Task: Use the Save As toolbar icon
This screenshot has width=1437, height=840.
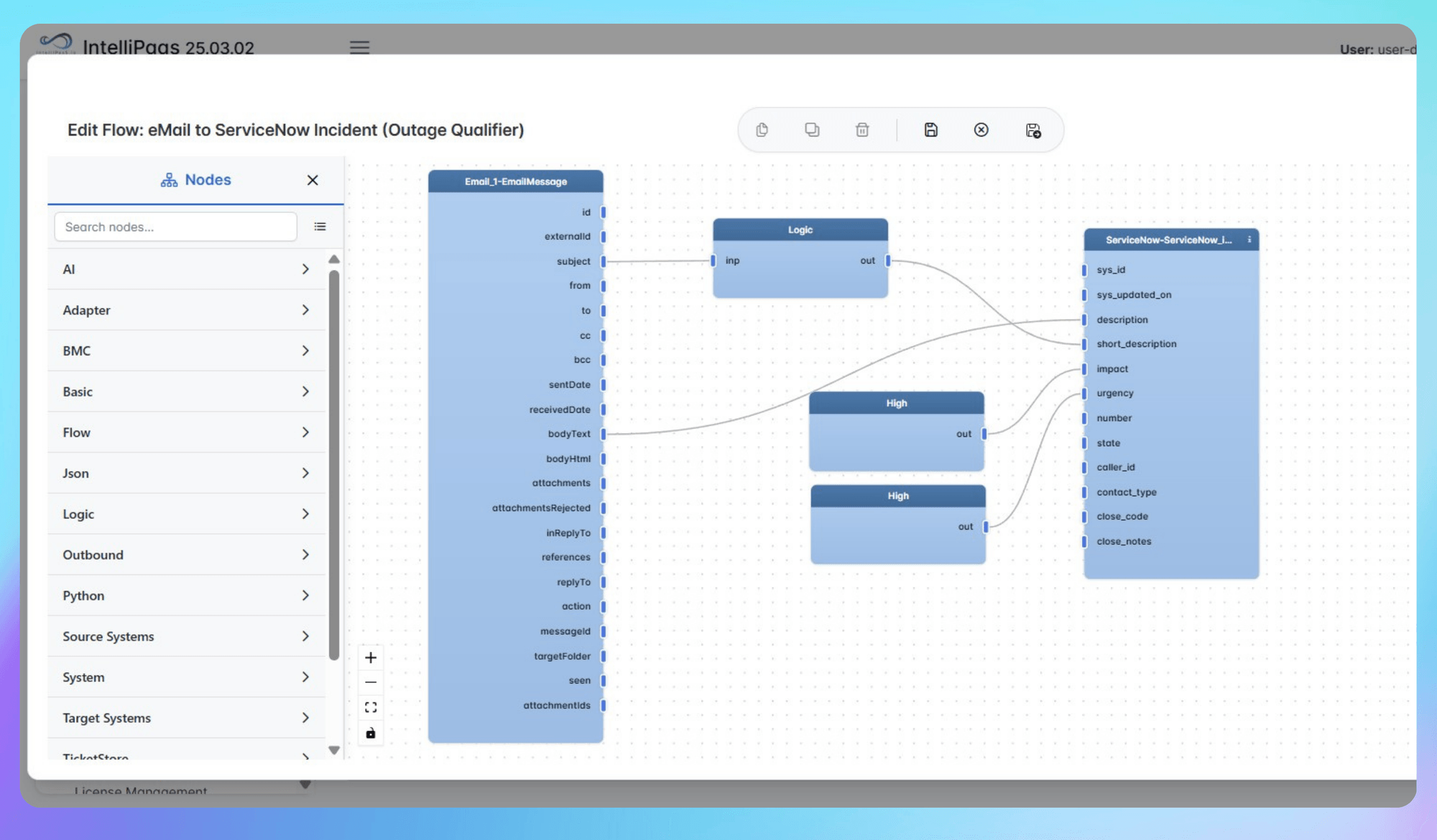Action: coord(1033,129)
